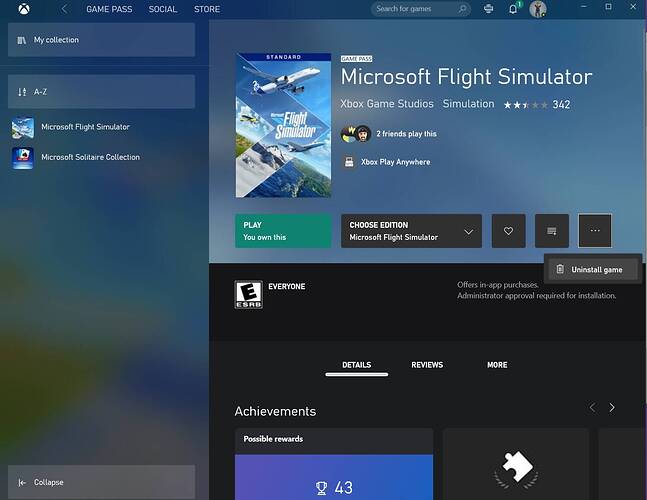This screenshot has height=500, width=647.
Task: Click the sort icon next to A-Z
Action: pyautogui.click(x=22, y=92)
